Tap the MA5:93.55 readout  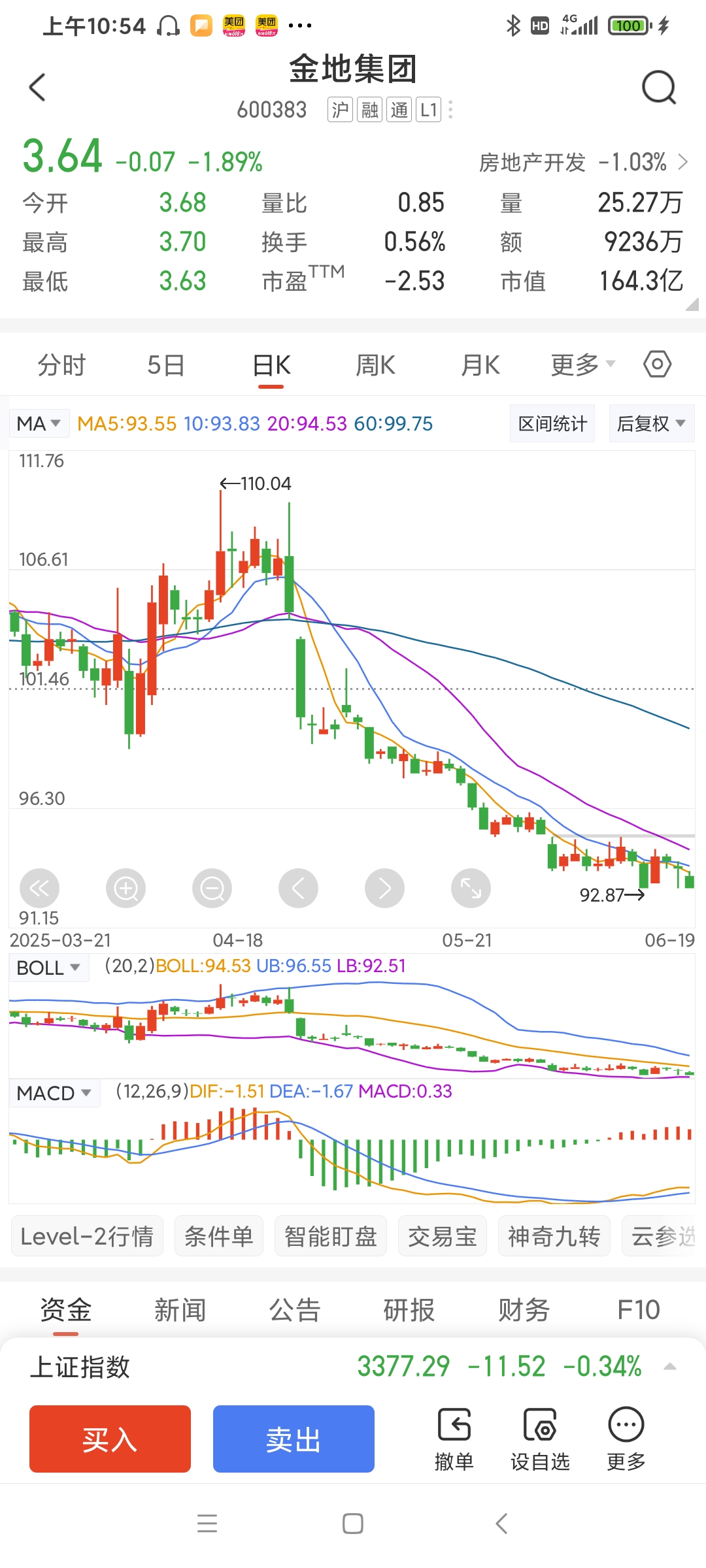coord(127,423)
